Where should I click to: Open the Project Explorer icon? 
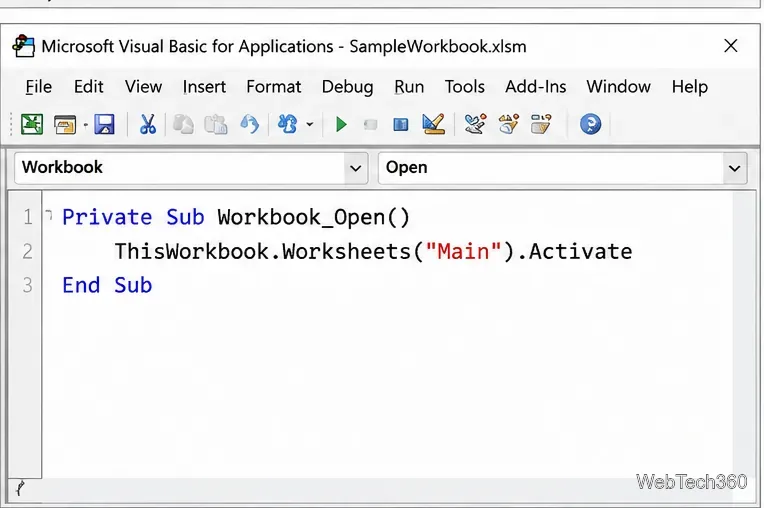(476, 124)
